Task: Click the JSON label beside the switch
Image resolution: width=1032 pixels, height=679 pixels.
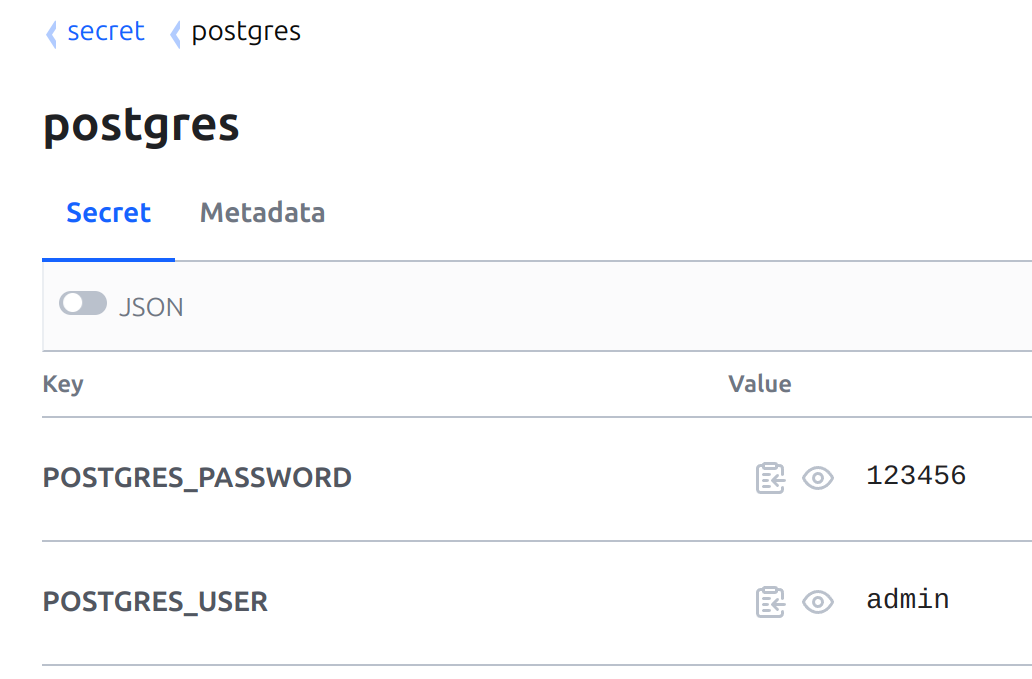Action: (151, 307)
